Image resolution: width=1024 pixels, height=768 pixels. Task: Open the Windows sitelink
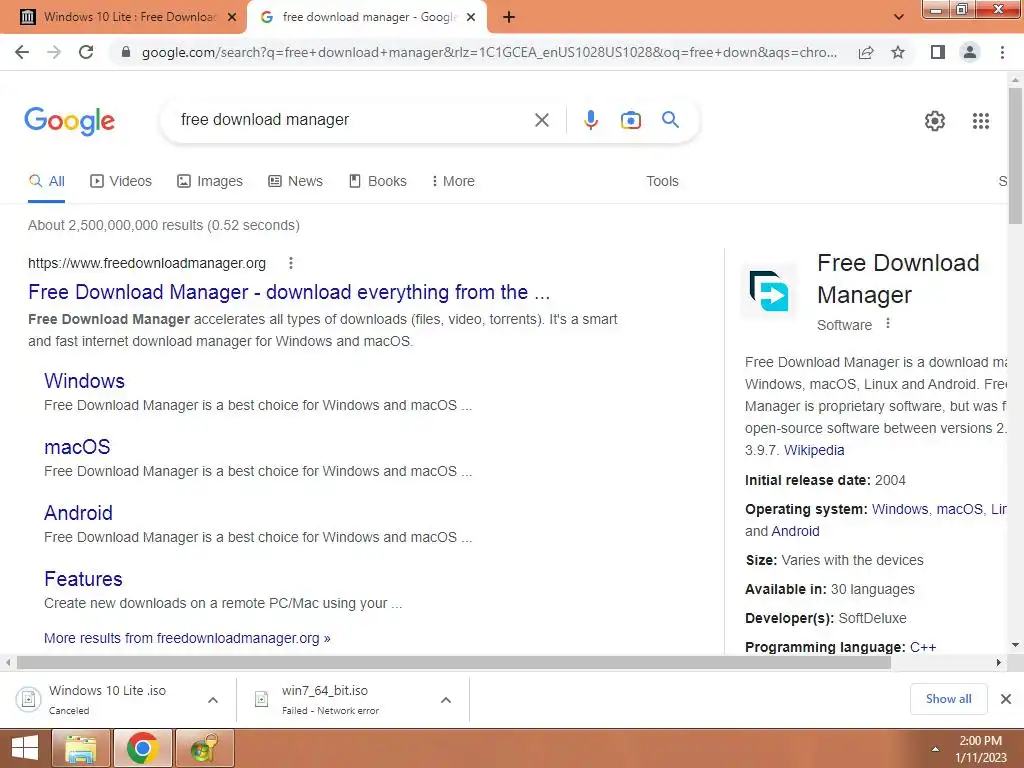[84, 381]
